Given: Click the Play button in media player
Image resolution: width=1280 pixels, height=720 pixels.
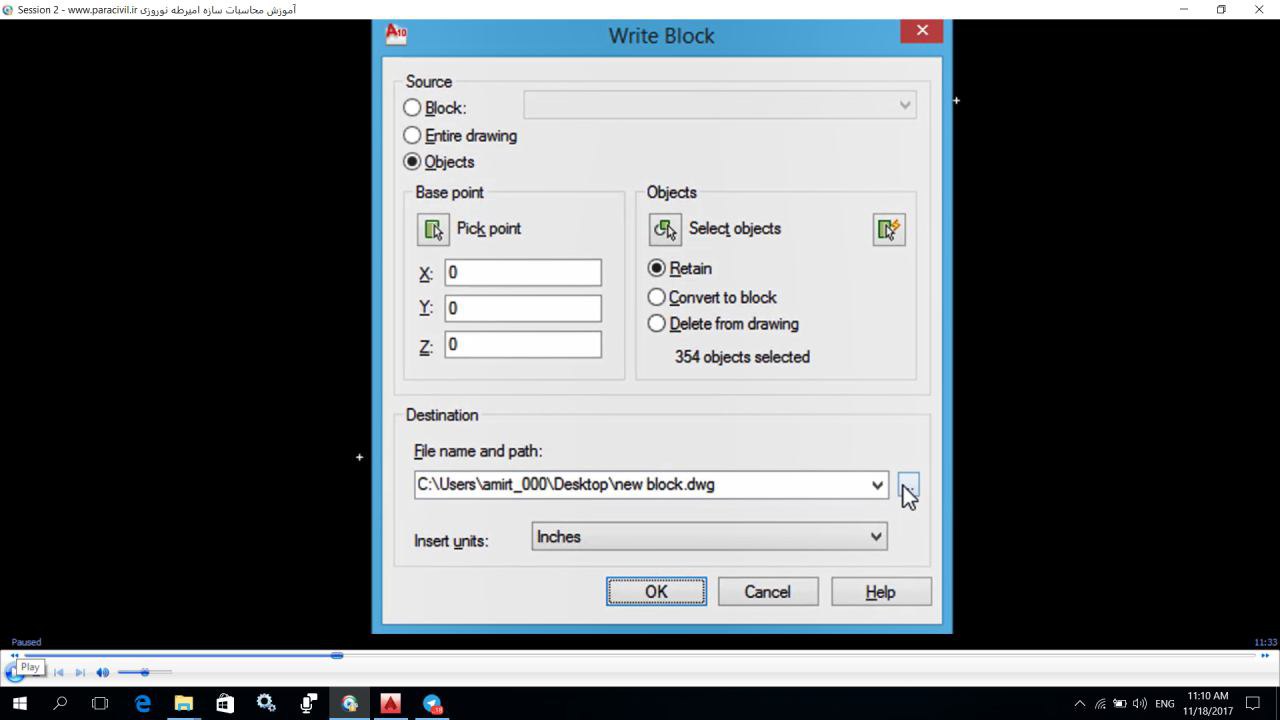Looking at the screenshot, I should [x=12, y=672].
